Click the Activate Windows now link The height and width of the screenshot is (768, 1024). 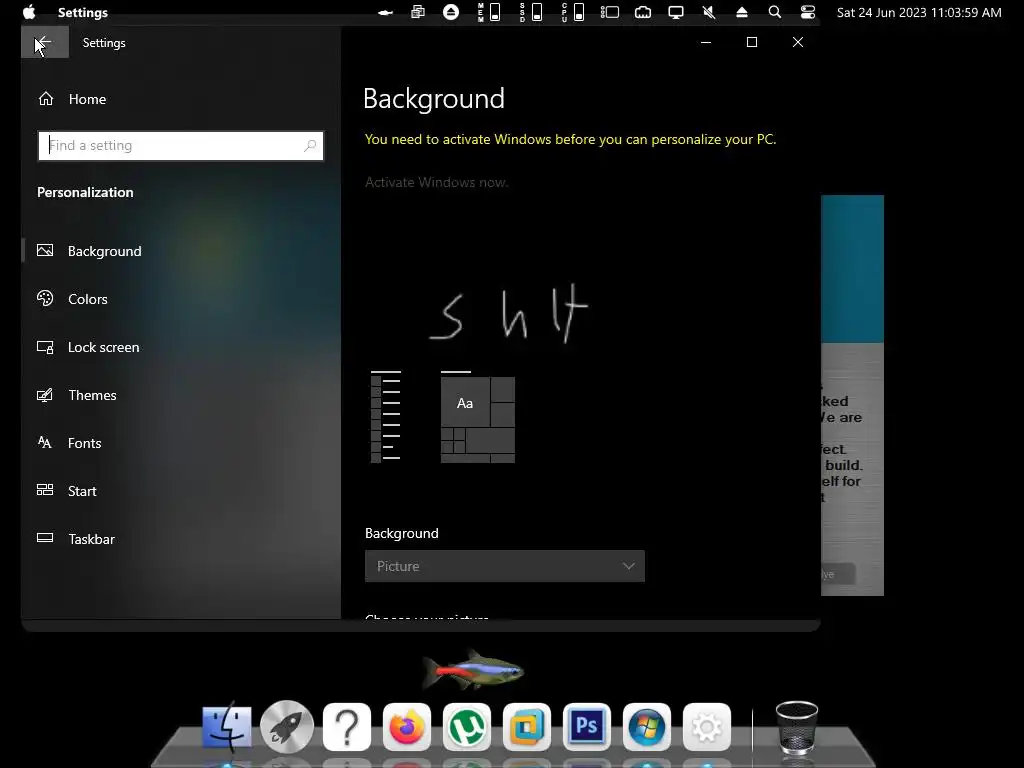coord(436,182)
